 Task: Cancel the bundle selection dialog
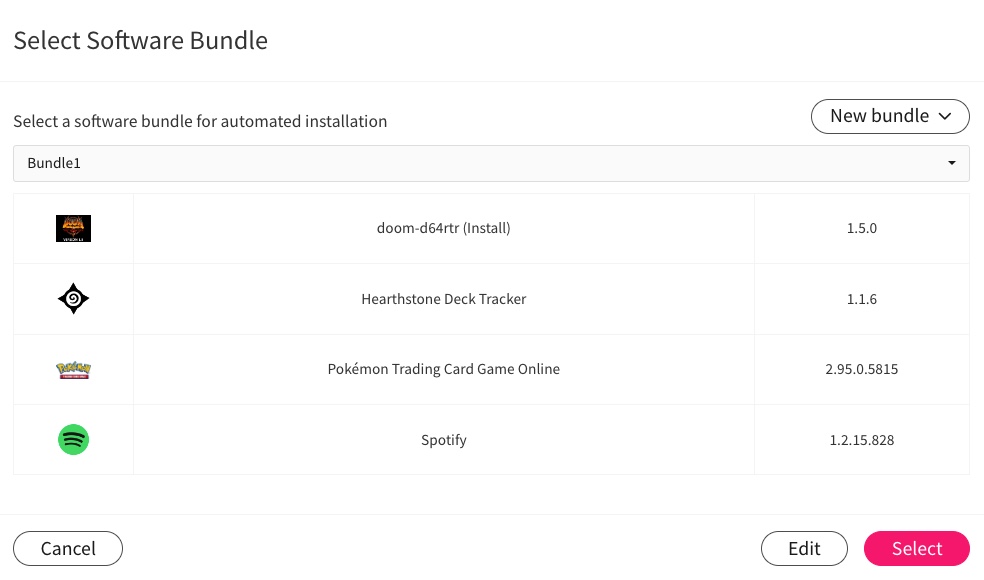pos(68,549)
